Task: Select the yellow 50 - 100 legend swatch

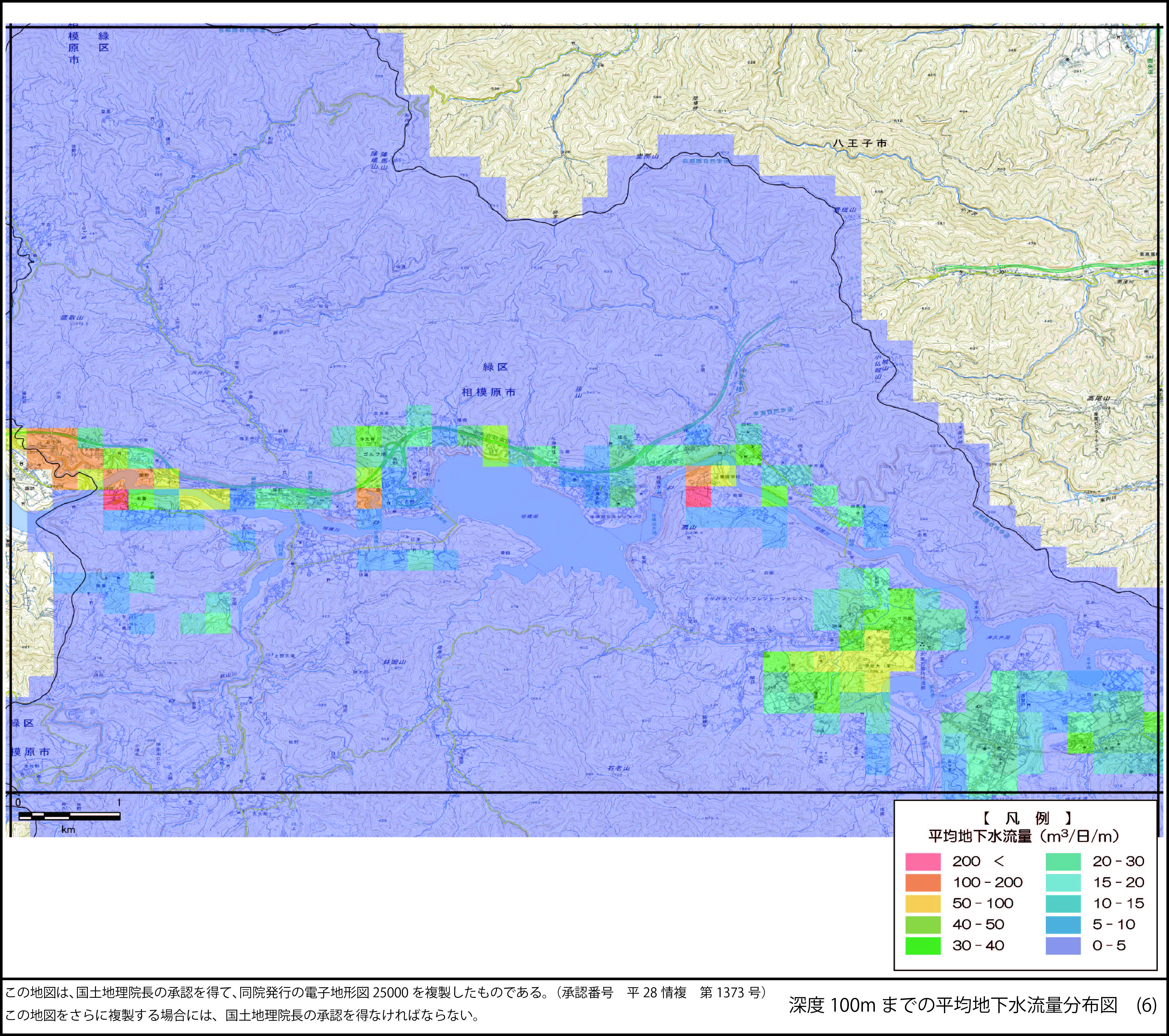Action: pyautogui.click(x=922, y=904)
